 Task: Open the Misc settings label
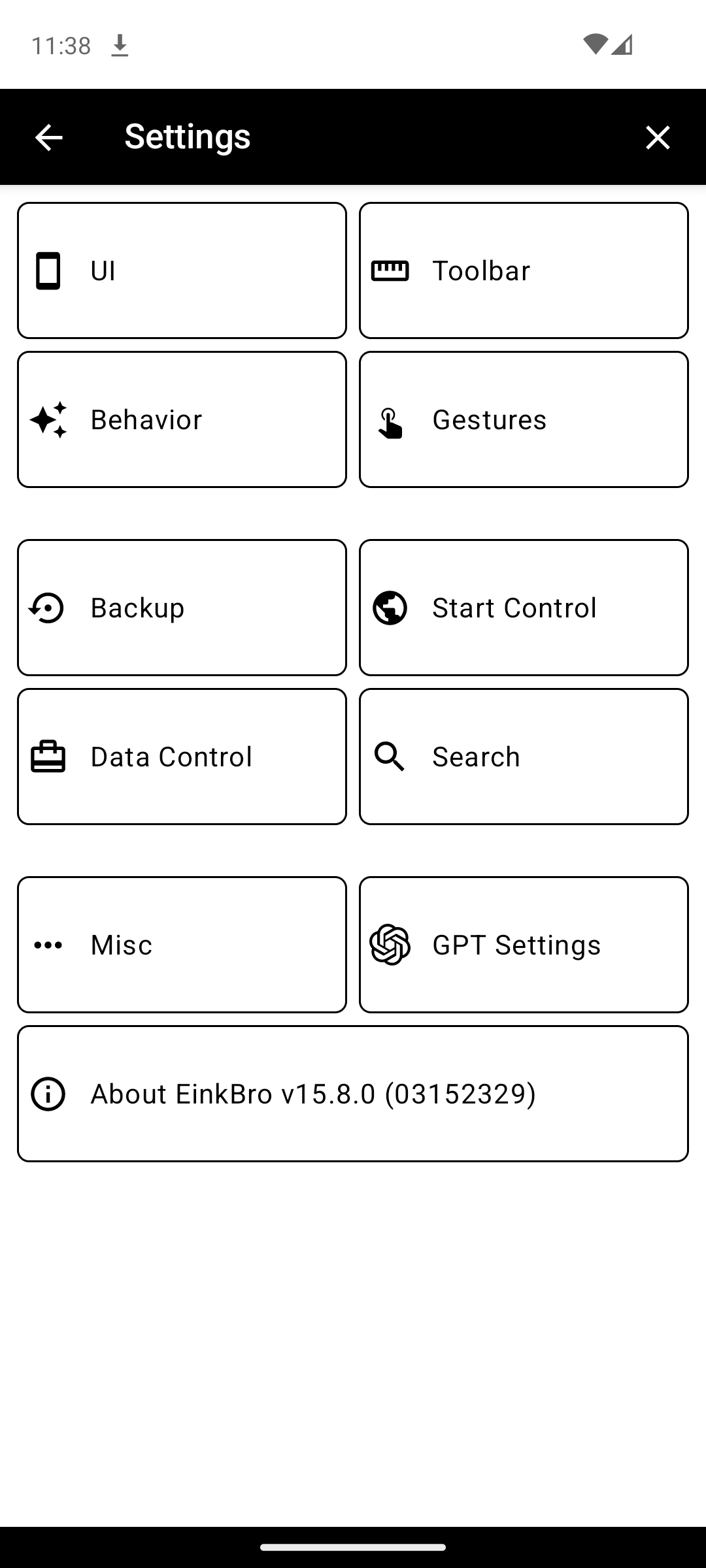[x=122, y=945]
